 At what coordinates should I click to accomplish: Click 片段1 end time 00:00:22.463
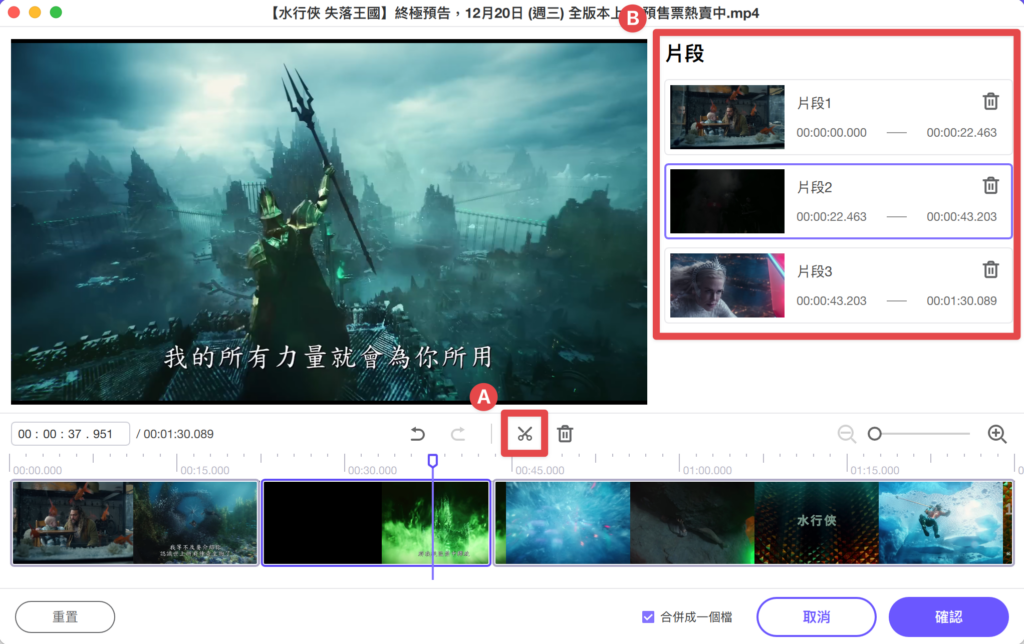[x=961, y=133]
